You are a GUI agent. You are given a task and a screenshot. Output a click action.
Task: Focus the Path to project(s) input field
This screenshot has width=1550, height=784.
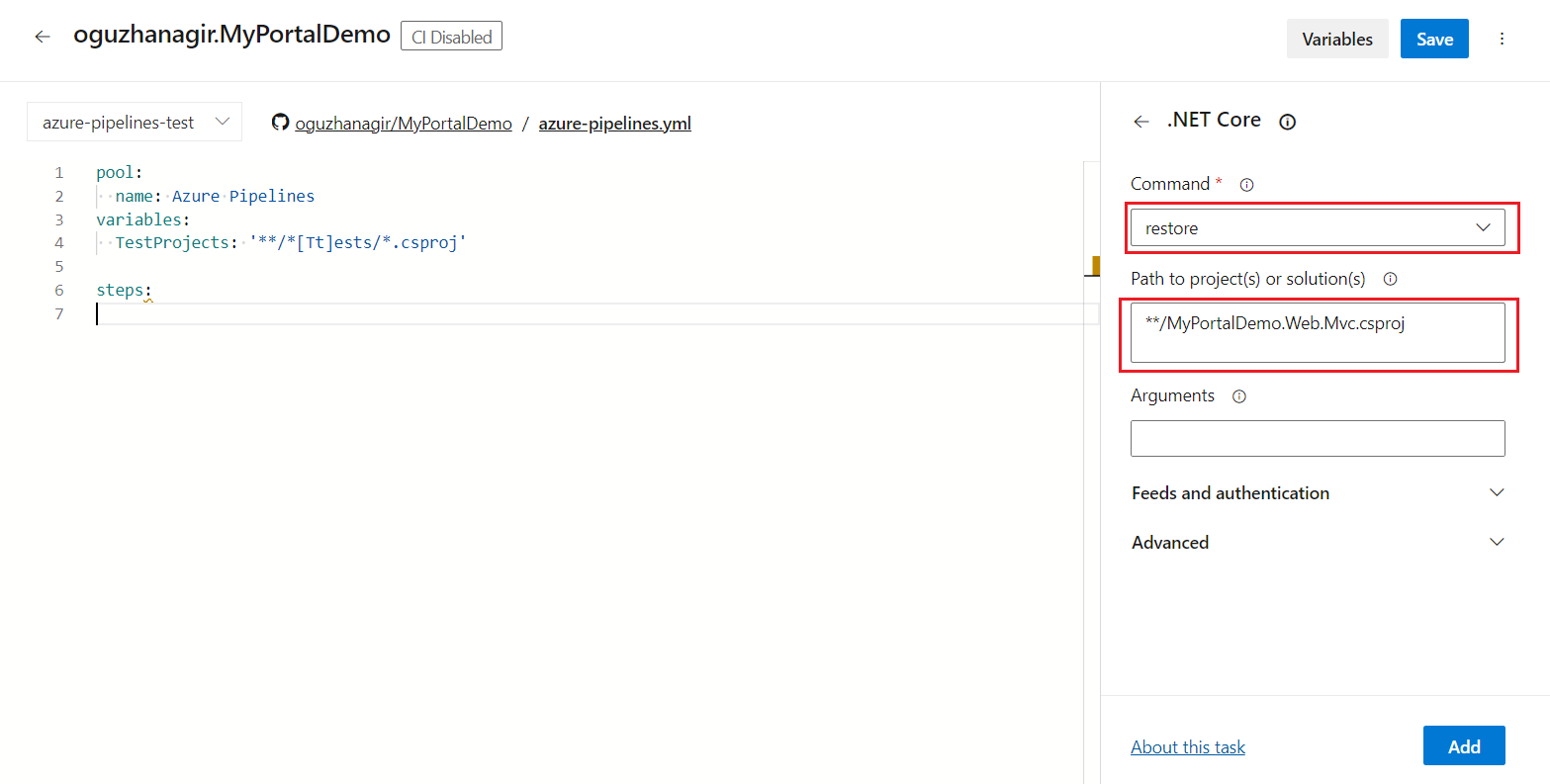[1318, 333]
